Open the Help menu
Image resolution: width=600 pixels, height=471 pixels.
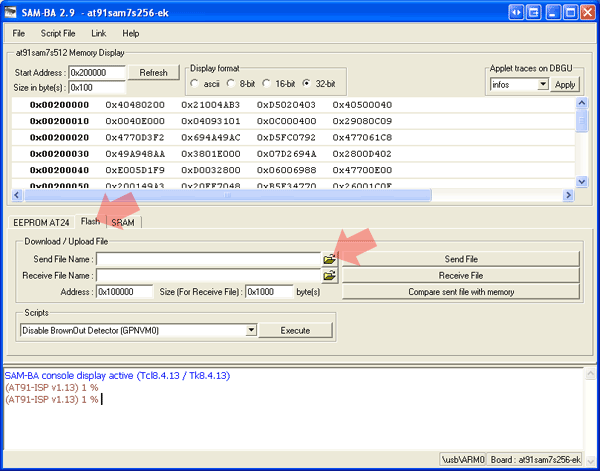[130, 34]
